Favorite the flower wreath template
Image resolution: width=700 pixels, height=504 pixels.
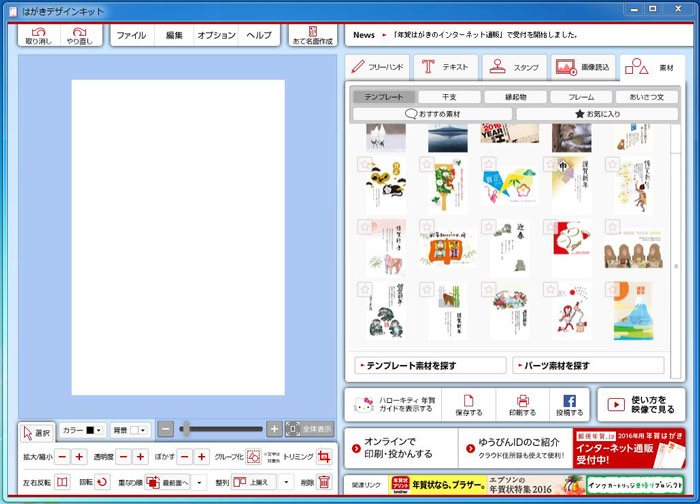point(489,289)
